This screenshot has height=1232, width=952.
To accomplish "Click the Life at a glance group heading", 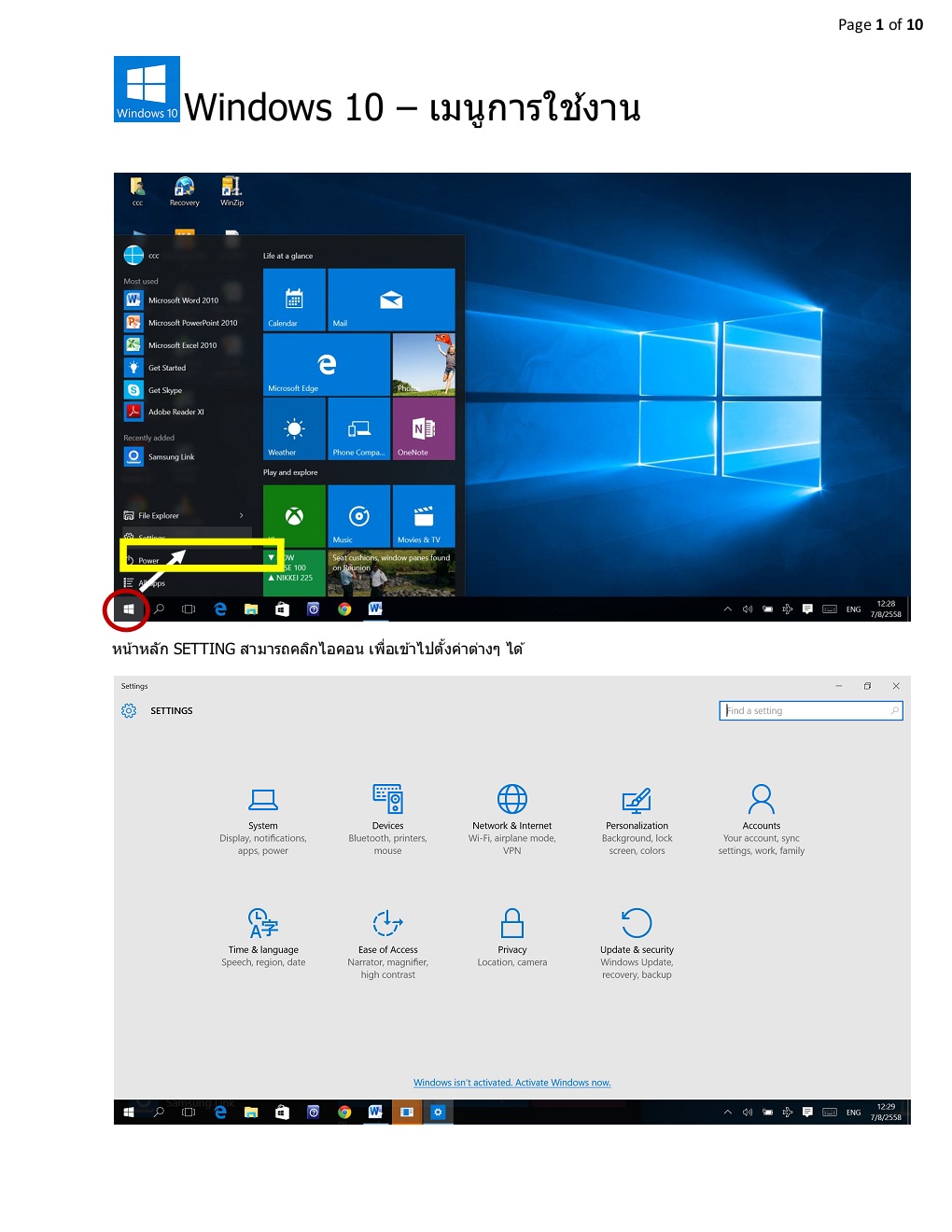I will pyautogui.click(x=287, y=256).
